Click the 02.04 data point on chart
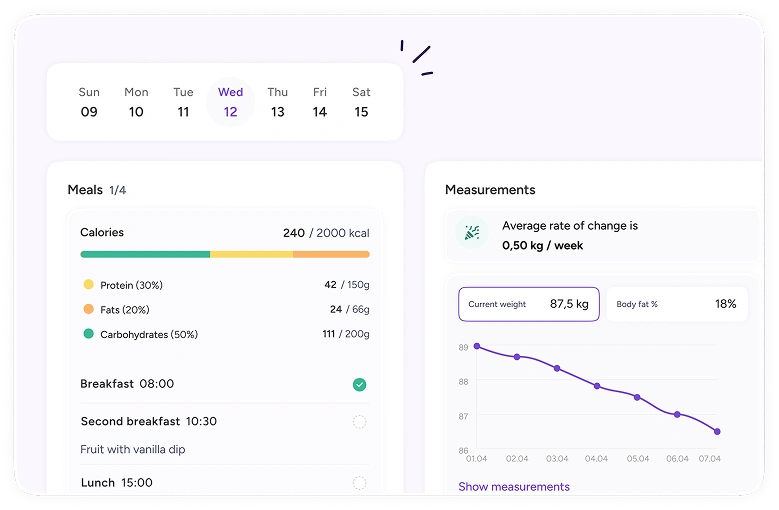This screenshot has width=779, height=510. tap(517, 357)
